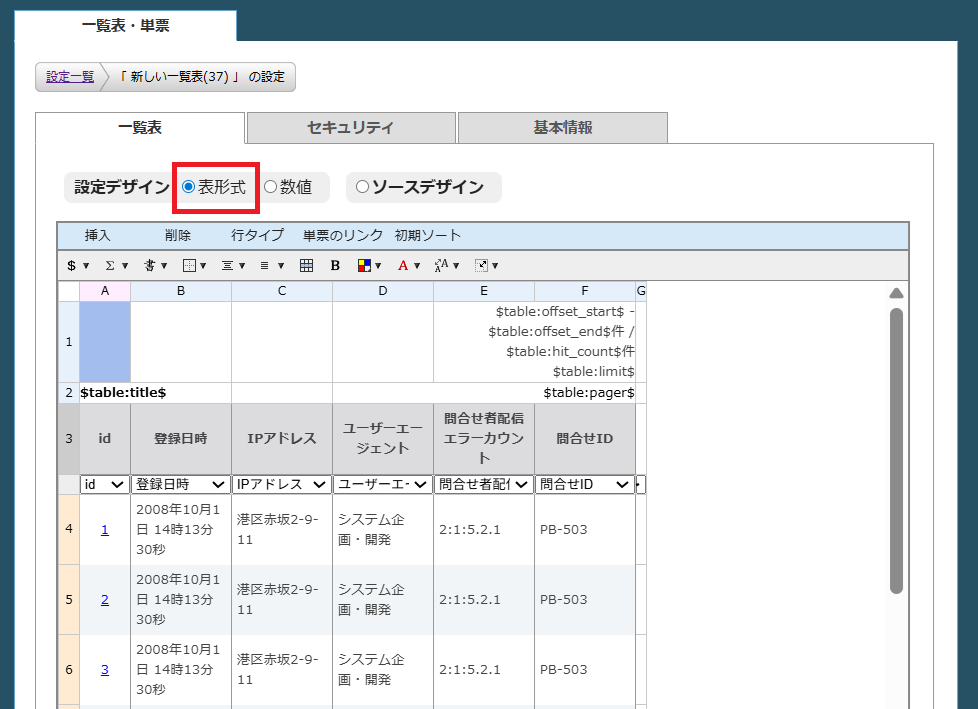Screen dimensions: 978x709
Task: Select column F header
Action: (585, 291)
